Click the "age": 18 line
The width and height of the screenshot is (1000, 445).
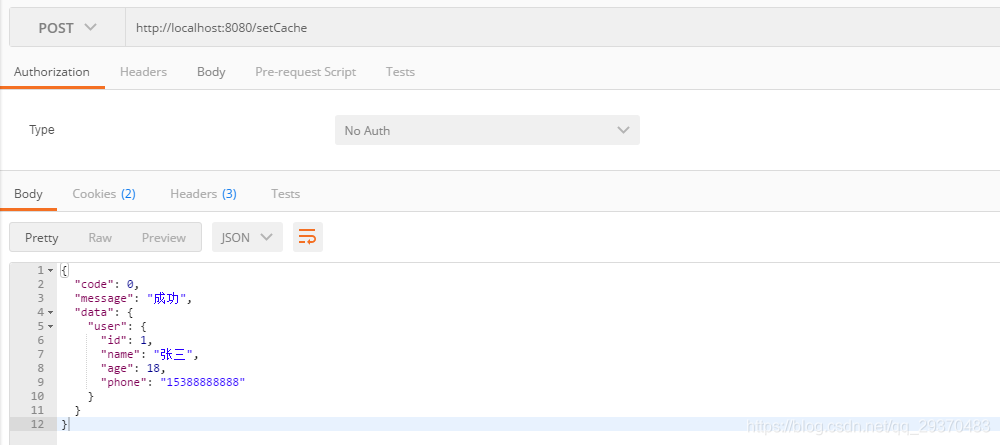click(133, 368)
